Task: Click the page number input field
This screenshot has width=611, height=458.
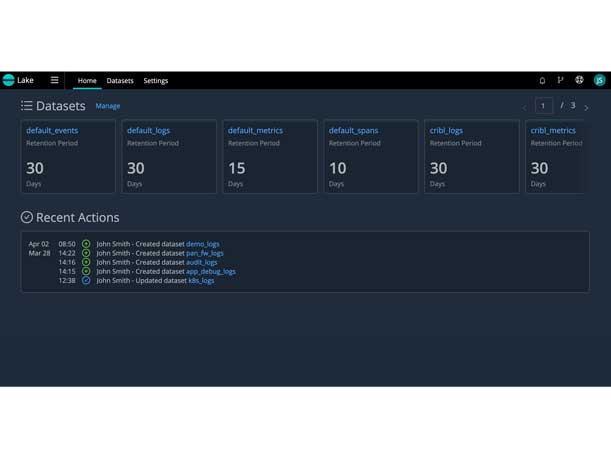Action: coord(543,105)
